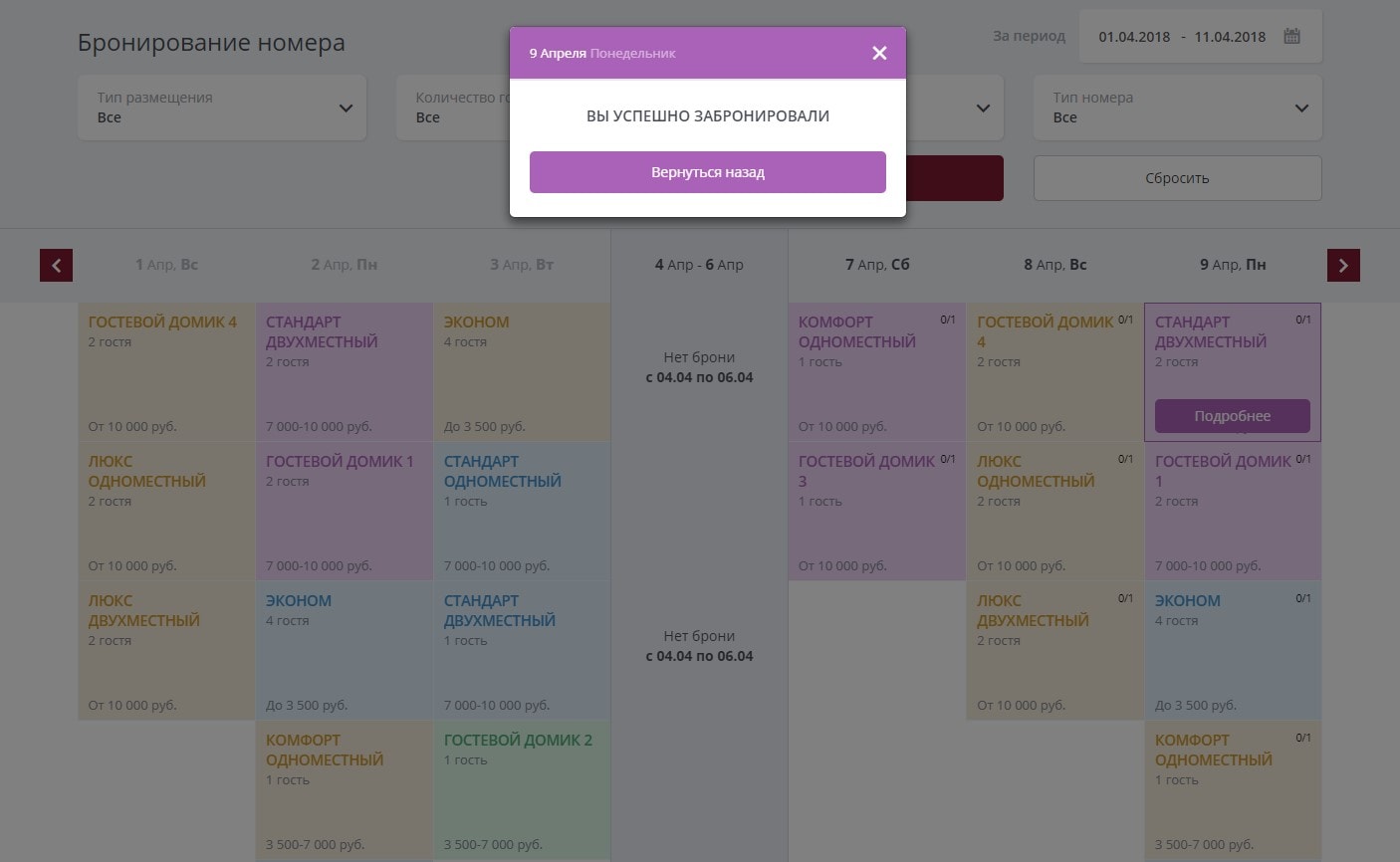The width and height of the screenshot is (1400, 862).
Task: Select Гостевой домик 4 card on 1 Апр
Action: [166, 372]
